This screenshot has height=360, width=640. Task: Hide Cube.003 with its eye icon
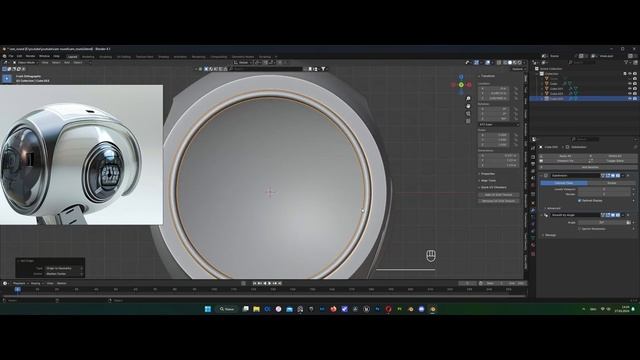(630, 98)
